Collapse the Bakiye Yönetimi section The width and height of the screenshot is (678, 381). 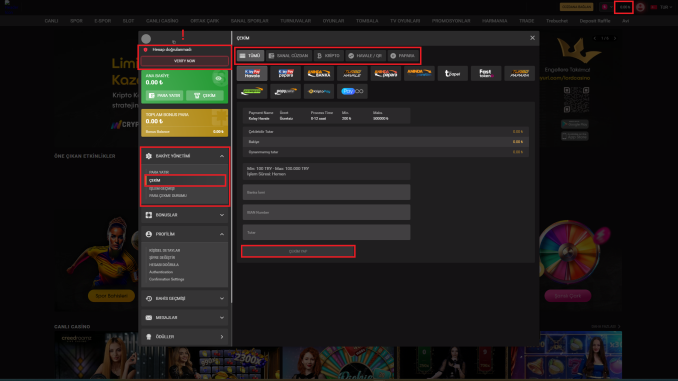[222, 156]
